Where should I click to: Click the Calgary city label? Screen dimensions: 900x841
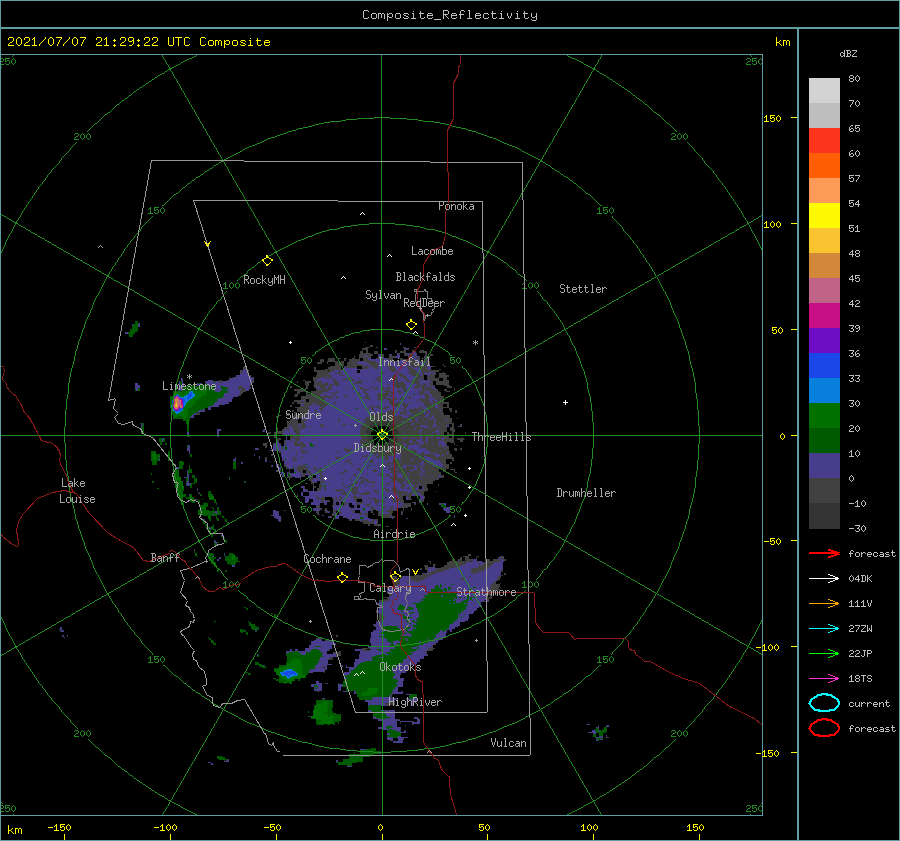coord(390,588)
